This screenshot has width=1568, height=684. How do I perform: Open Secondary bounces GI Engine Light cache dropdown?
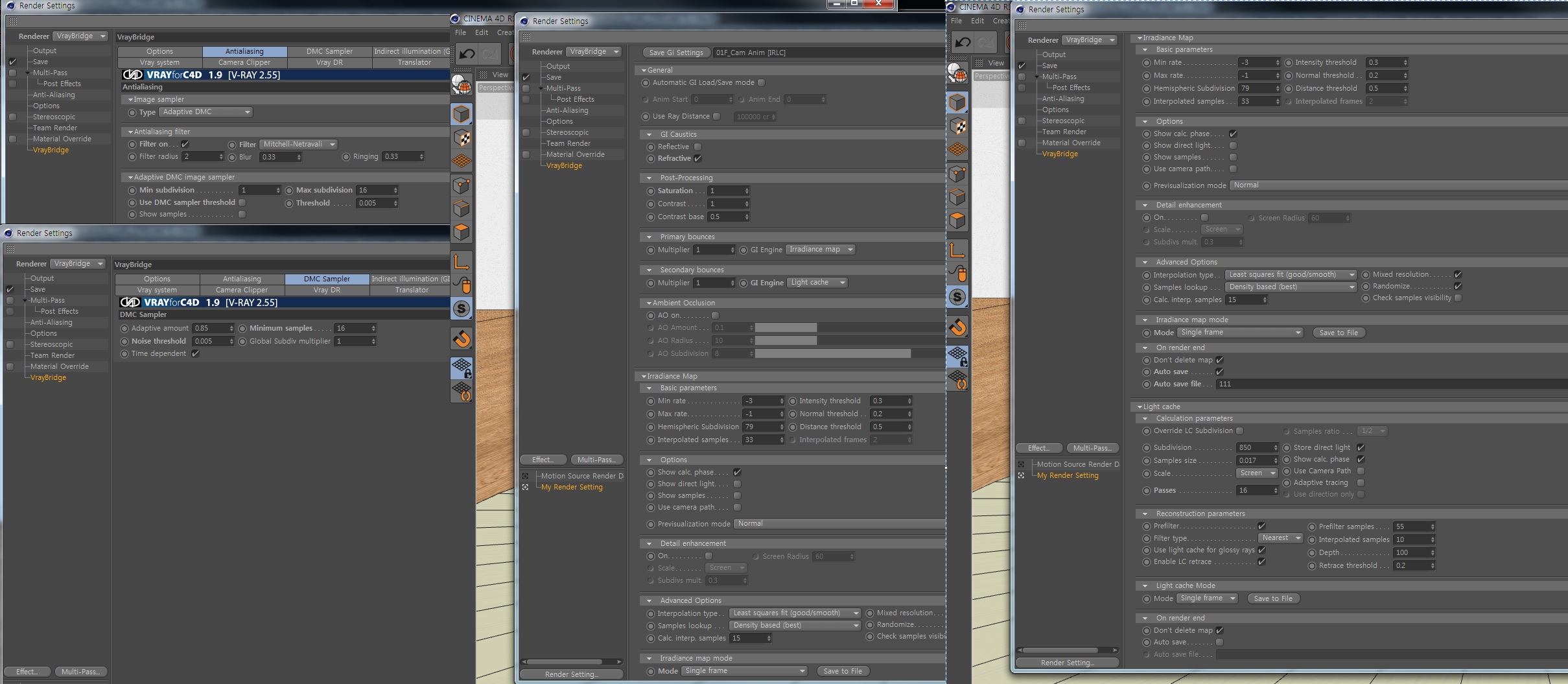pyautogui.click(x=817, y=283)
